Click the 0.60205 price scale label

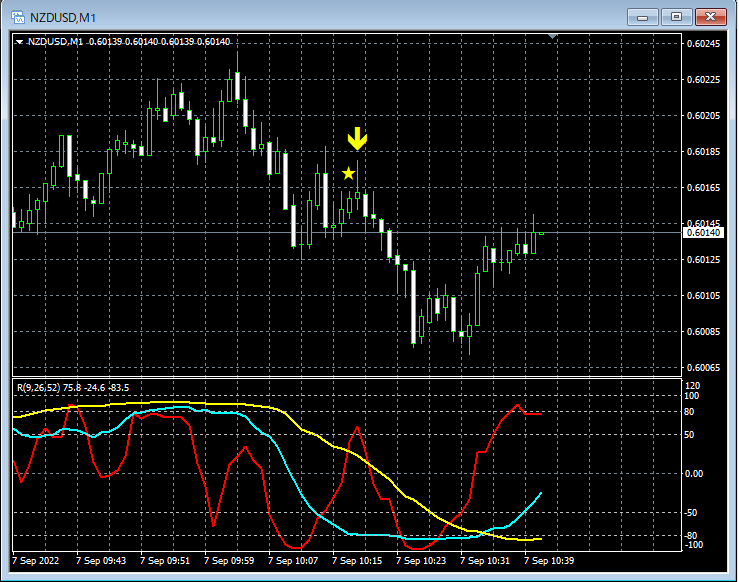[x=704, y=116]
